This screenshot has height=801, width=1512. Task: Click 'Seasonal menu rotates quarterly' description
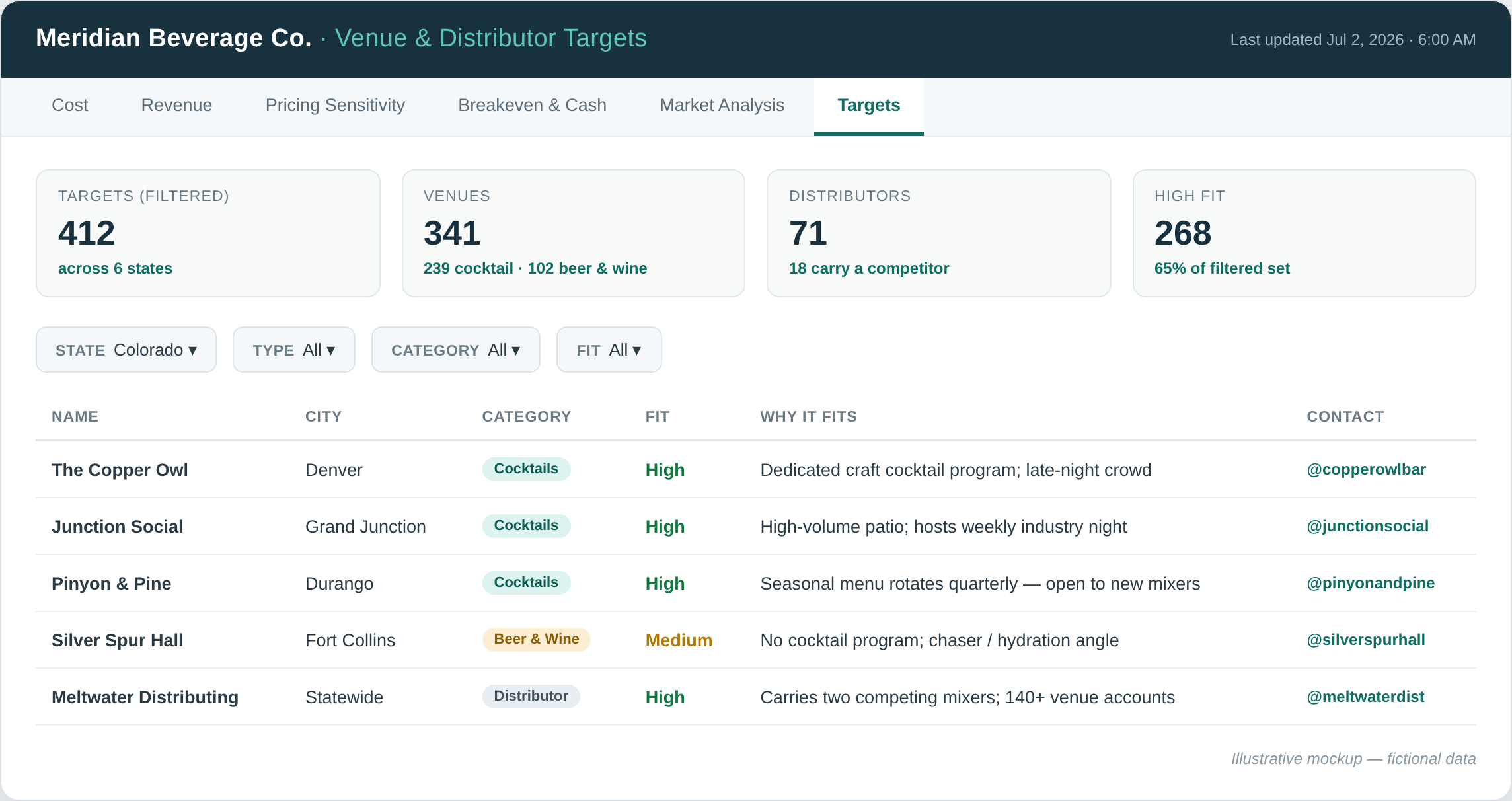pyautogui.click(x=980, y=584)
